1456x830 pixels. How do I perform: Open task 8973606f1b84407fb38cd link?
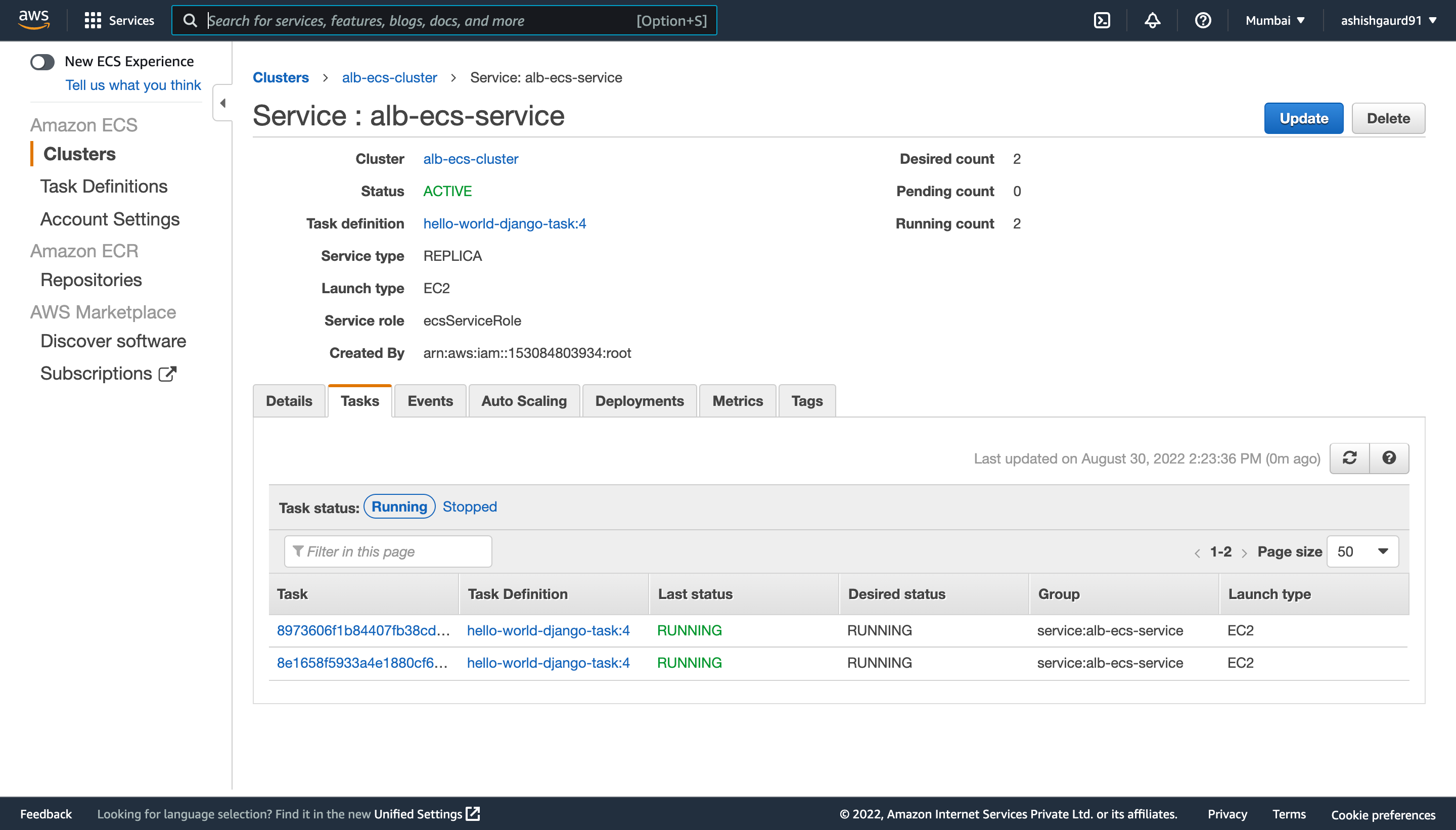(363, 630)
